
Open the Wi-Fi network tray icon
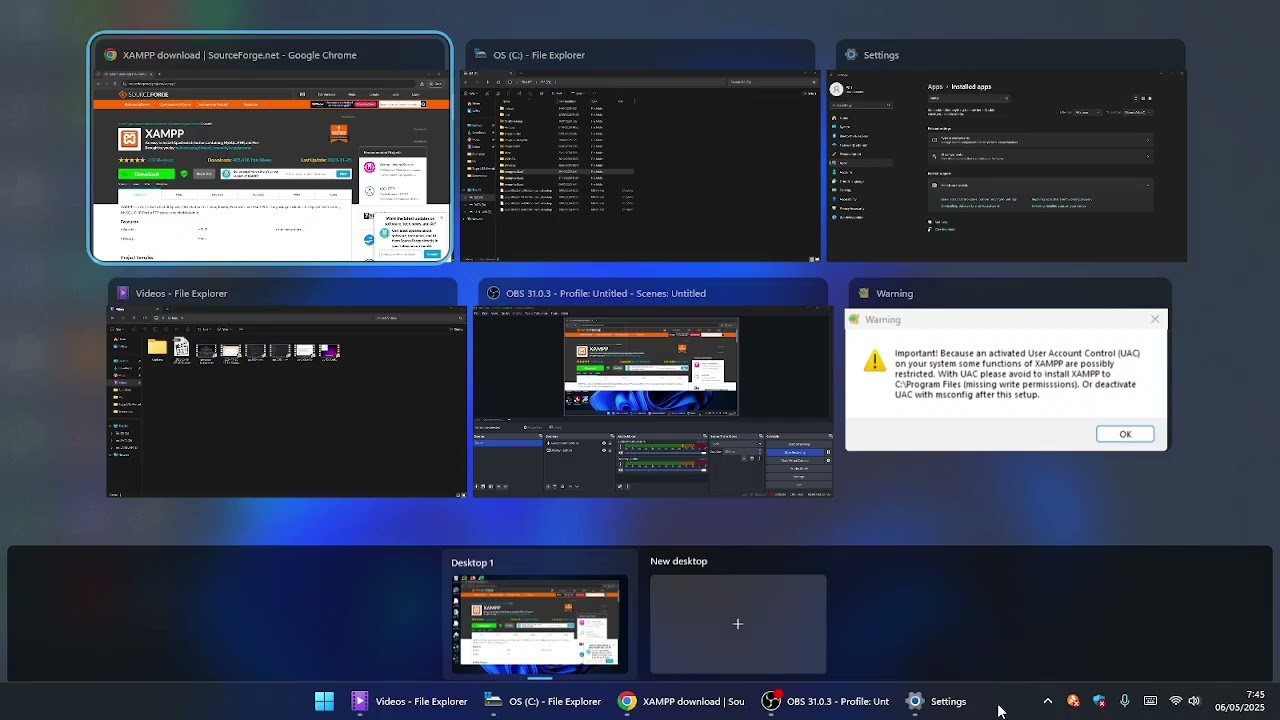pos(1176,701)
